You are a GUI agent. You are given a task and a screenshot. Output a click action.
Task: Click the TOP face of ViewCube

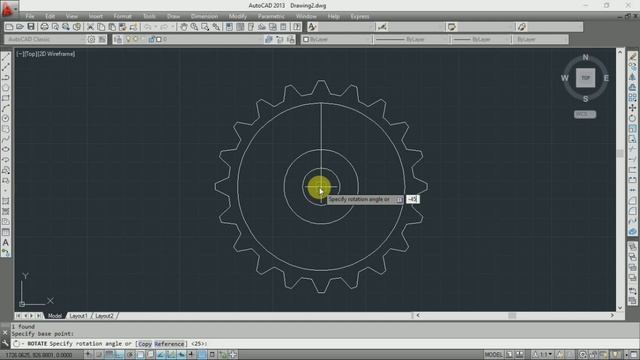click(585, 78)
